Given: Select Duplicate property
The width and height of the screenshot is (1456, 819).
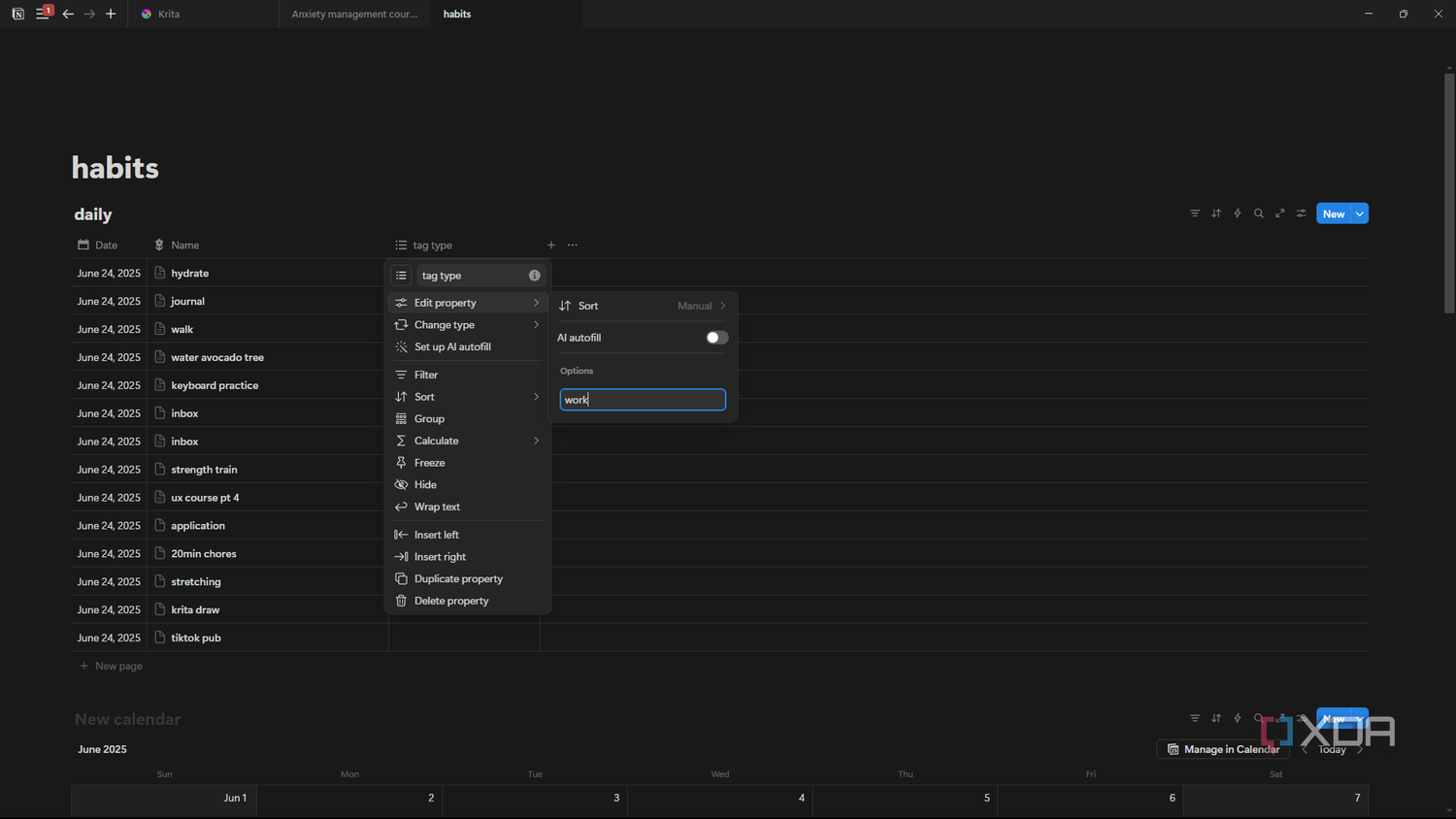Looking at the screenshot, I should coord(468,578).
